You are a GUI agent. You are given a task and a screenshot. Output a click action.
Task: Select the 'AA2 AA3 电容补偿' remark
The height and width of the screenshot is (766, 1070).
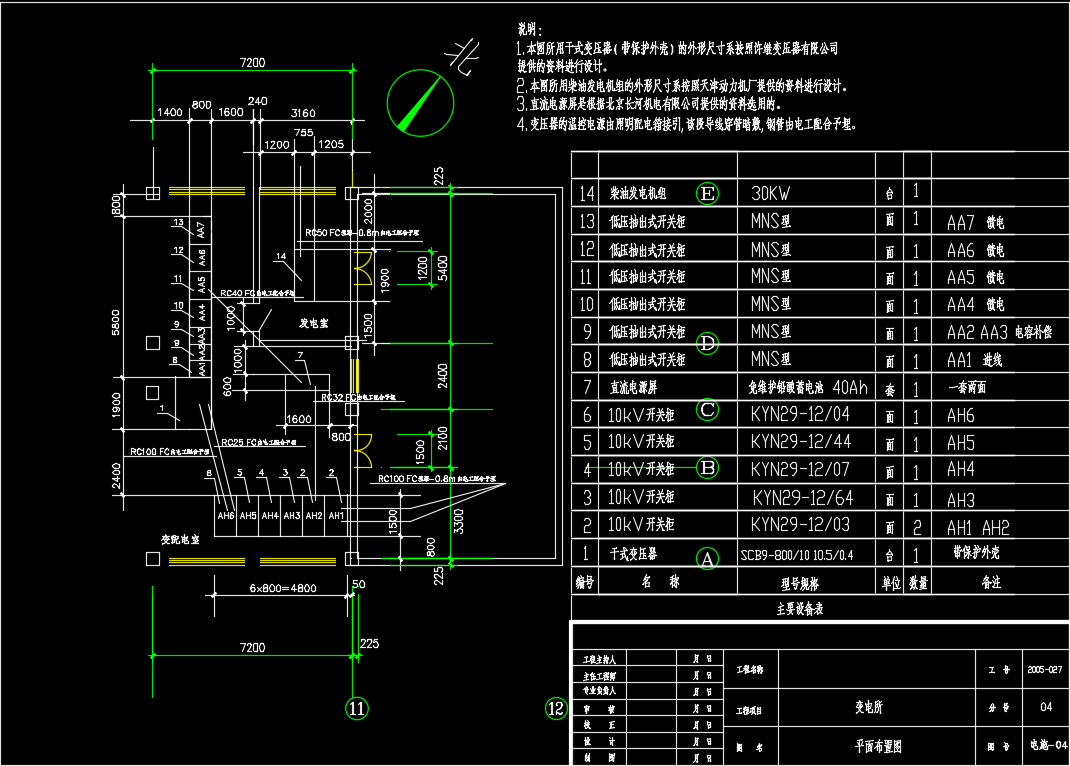tap(999, 332)
